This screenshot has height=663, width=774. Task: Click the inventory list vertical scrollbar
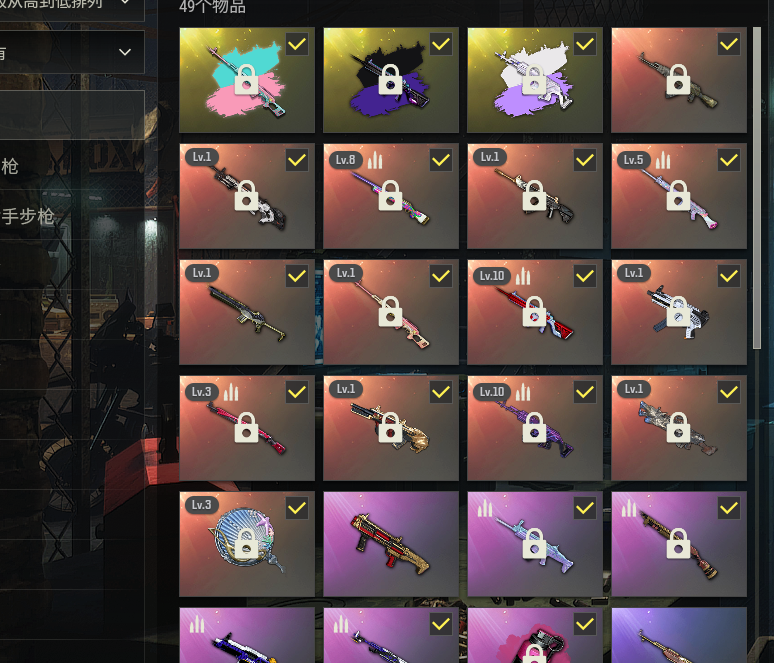pos(757,188)
